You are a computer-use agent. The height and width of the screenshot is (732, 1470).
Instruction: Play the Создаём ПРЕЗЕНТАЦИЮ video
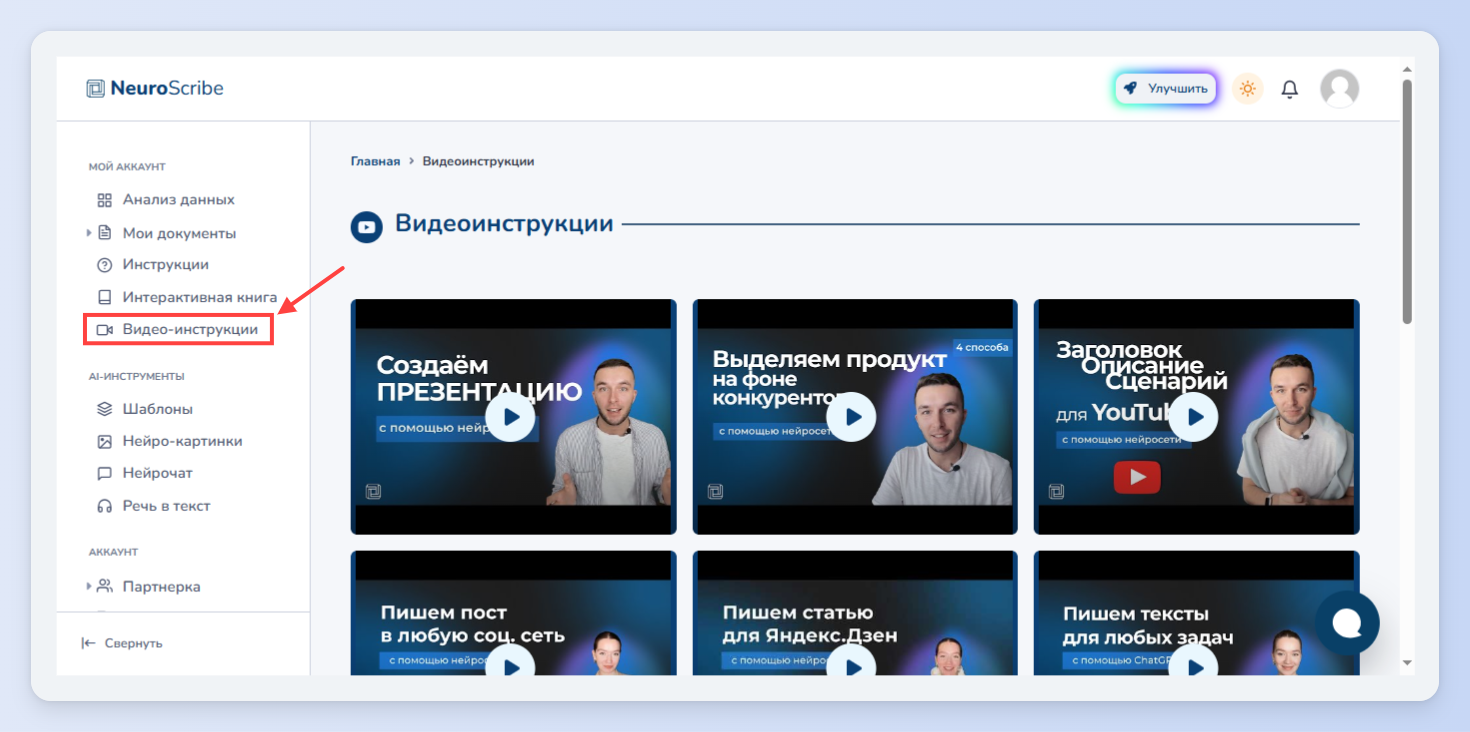tap(511, 417)
